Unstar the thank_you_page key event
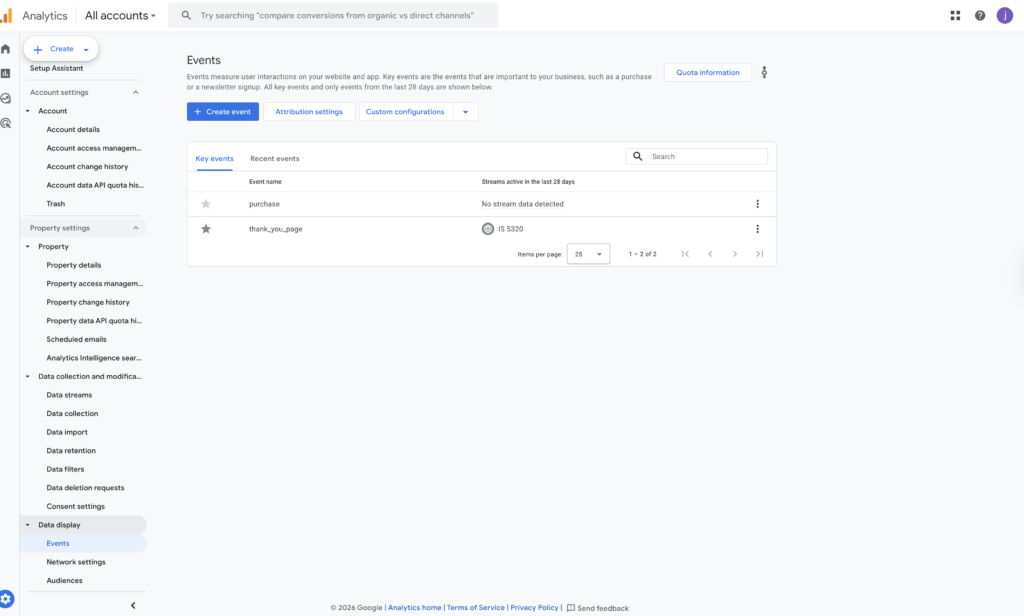The image size is (1024, 616). (206, 229)
